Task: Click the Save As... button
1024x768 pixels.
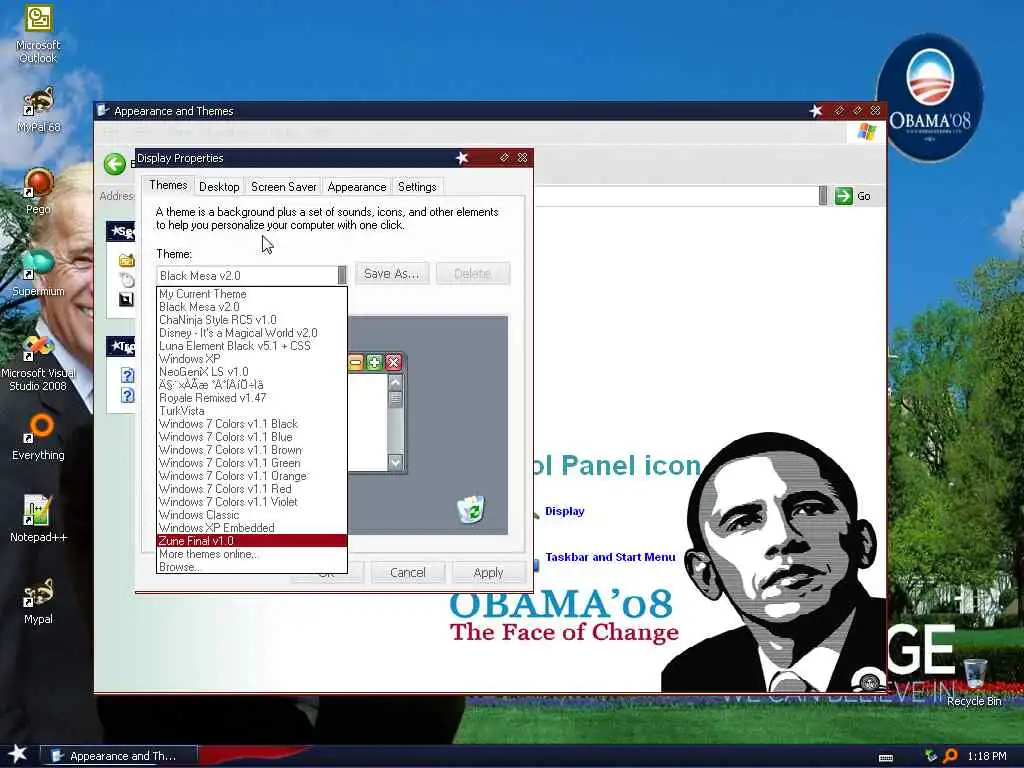Action: point(392,274)
